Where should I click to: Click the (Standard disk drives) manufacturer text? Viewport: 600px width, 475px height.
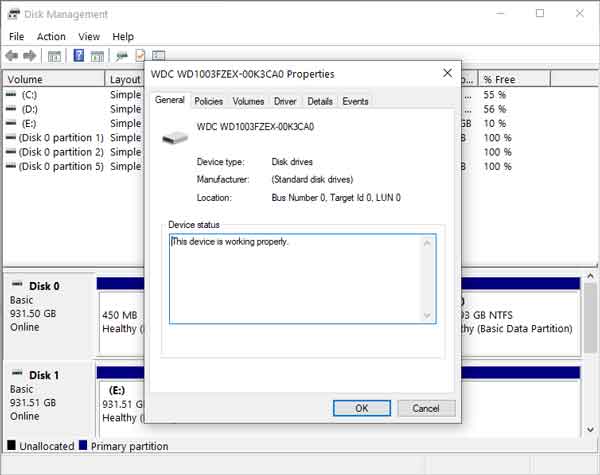coord(312,180)
